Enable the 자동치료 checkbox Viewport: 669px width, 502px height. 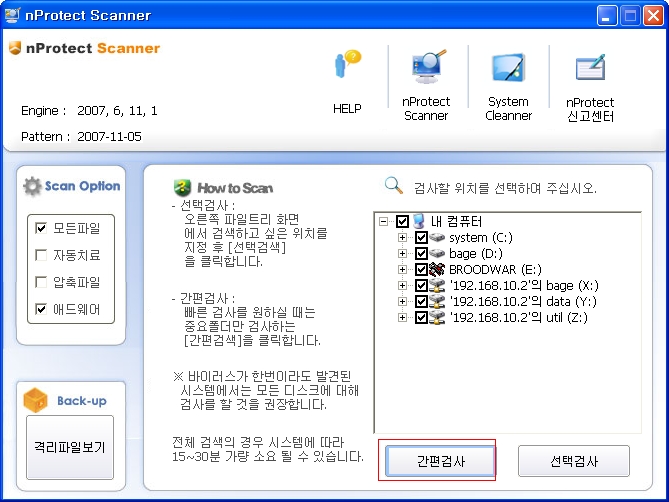41,255
